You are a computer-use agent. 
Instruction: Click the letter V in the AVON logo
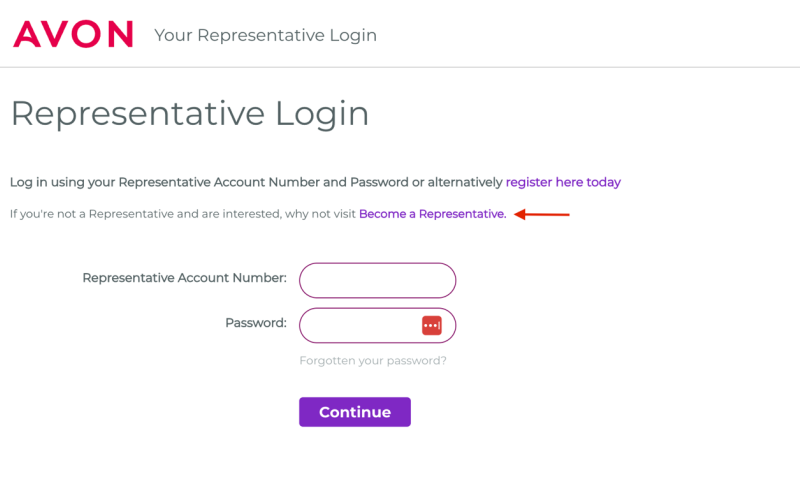56,34
